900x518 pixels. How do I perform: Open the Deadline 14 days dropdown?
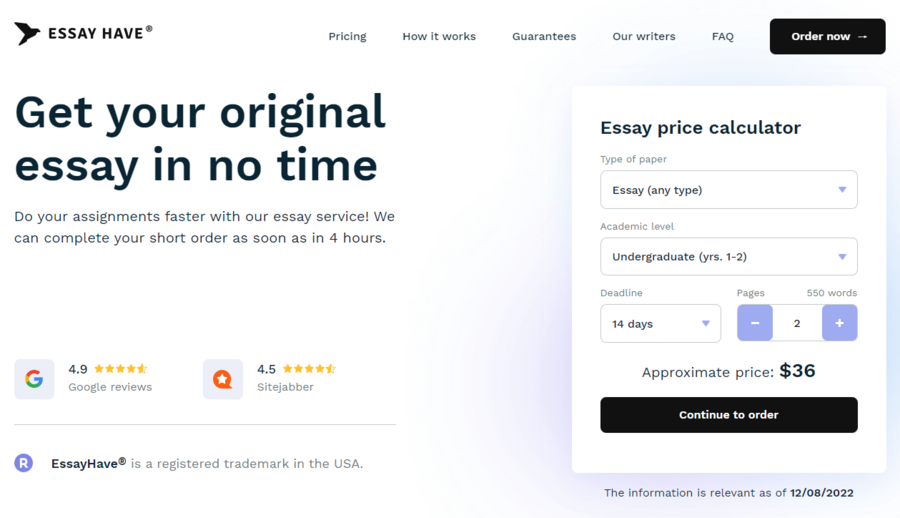(x=661, y=323)
